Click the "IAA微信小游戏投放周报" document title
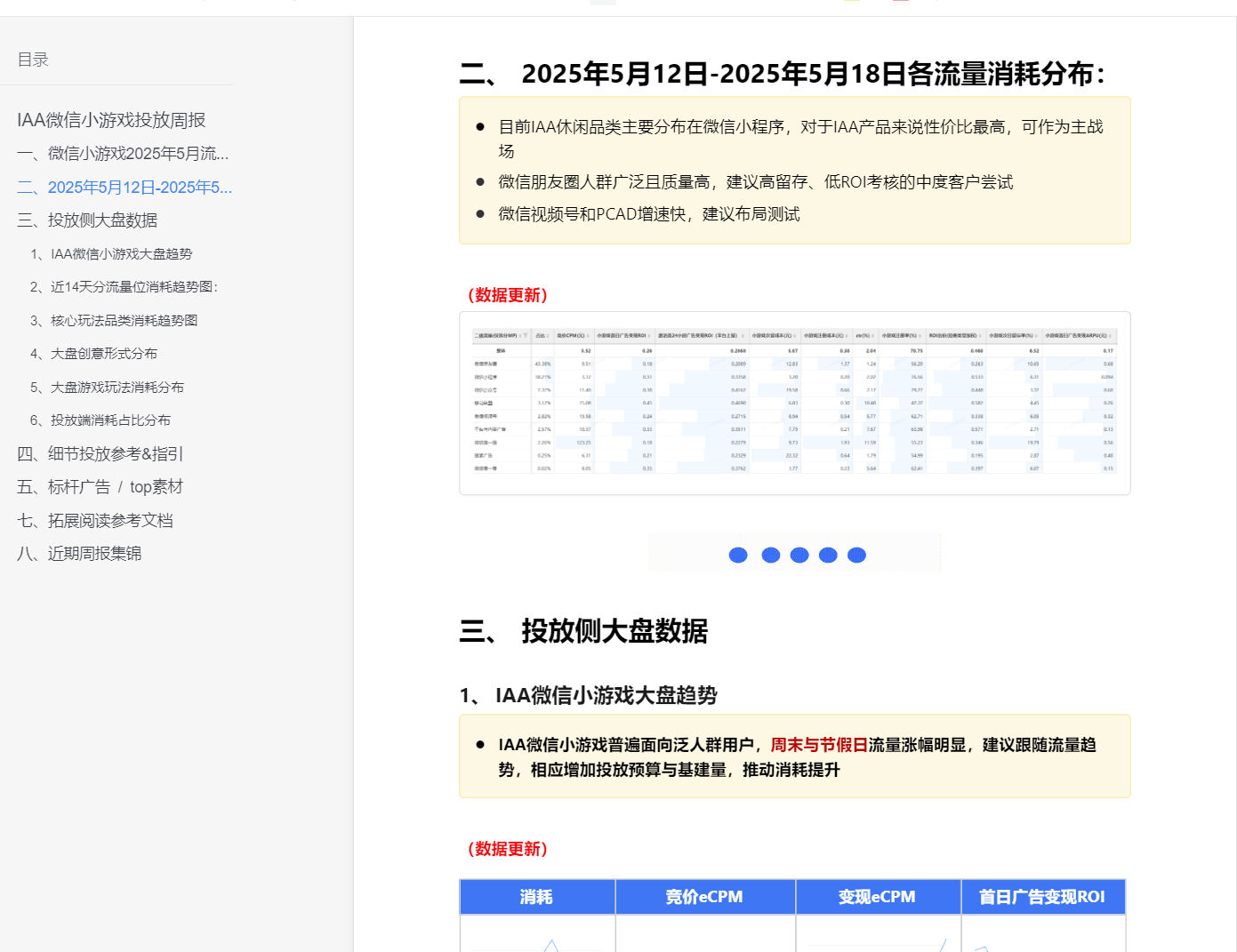This screenshot has width=1237, height=952. click(112, 119)
